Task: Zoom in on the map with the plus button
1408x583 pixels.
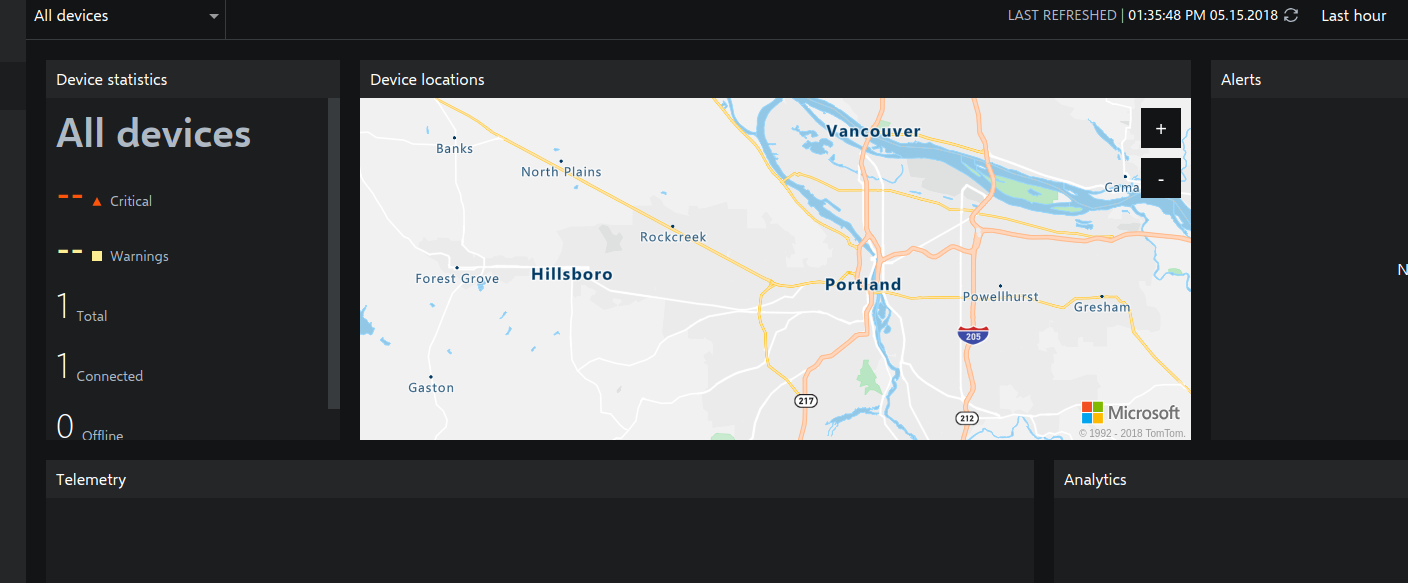Action: coord(1160,128)
